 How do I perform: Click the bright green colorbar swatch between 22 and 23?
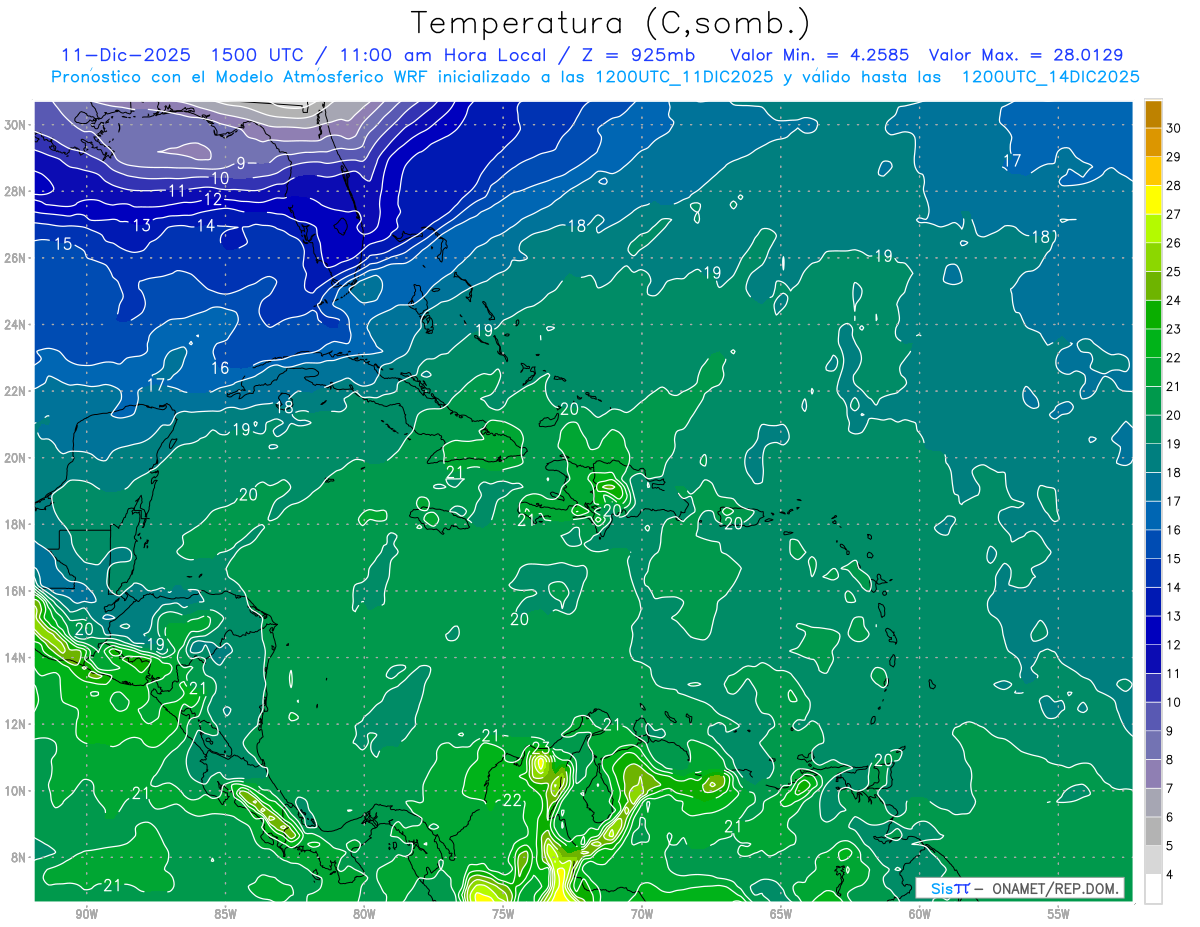click(x=1153, y=343)
